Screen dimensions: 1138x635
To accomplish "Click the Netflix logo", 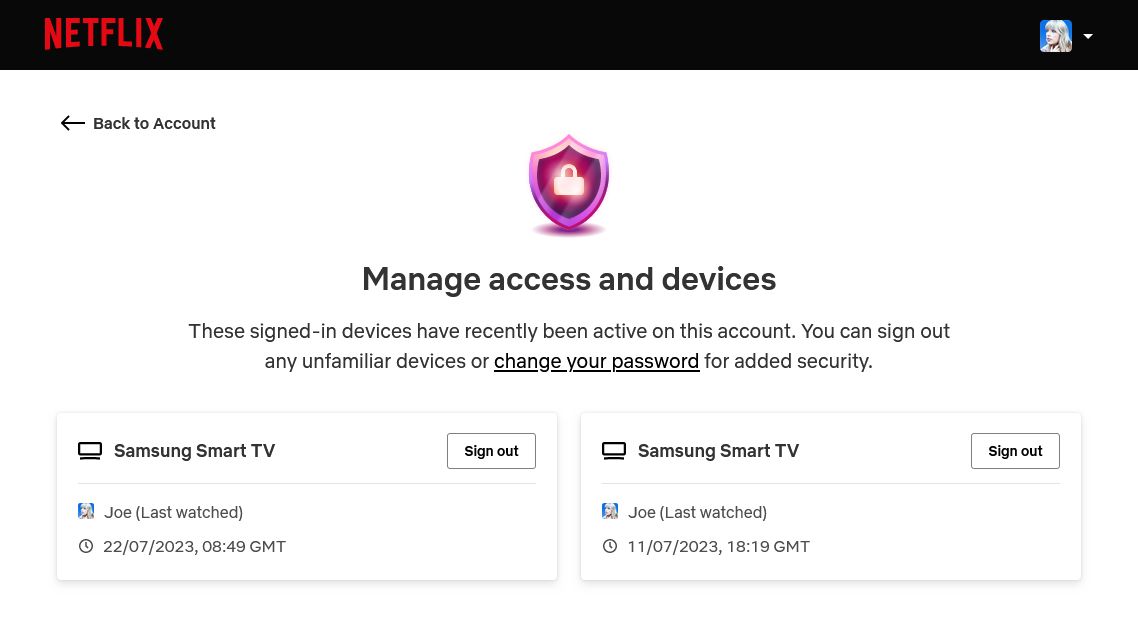I will coord(103,33).
